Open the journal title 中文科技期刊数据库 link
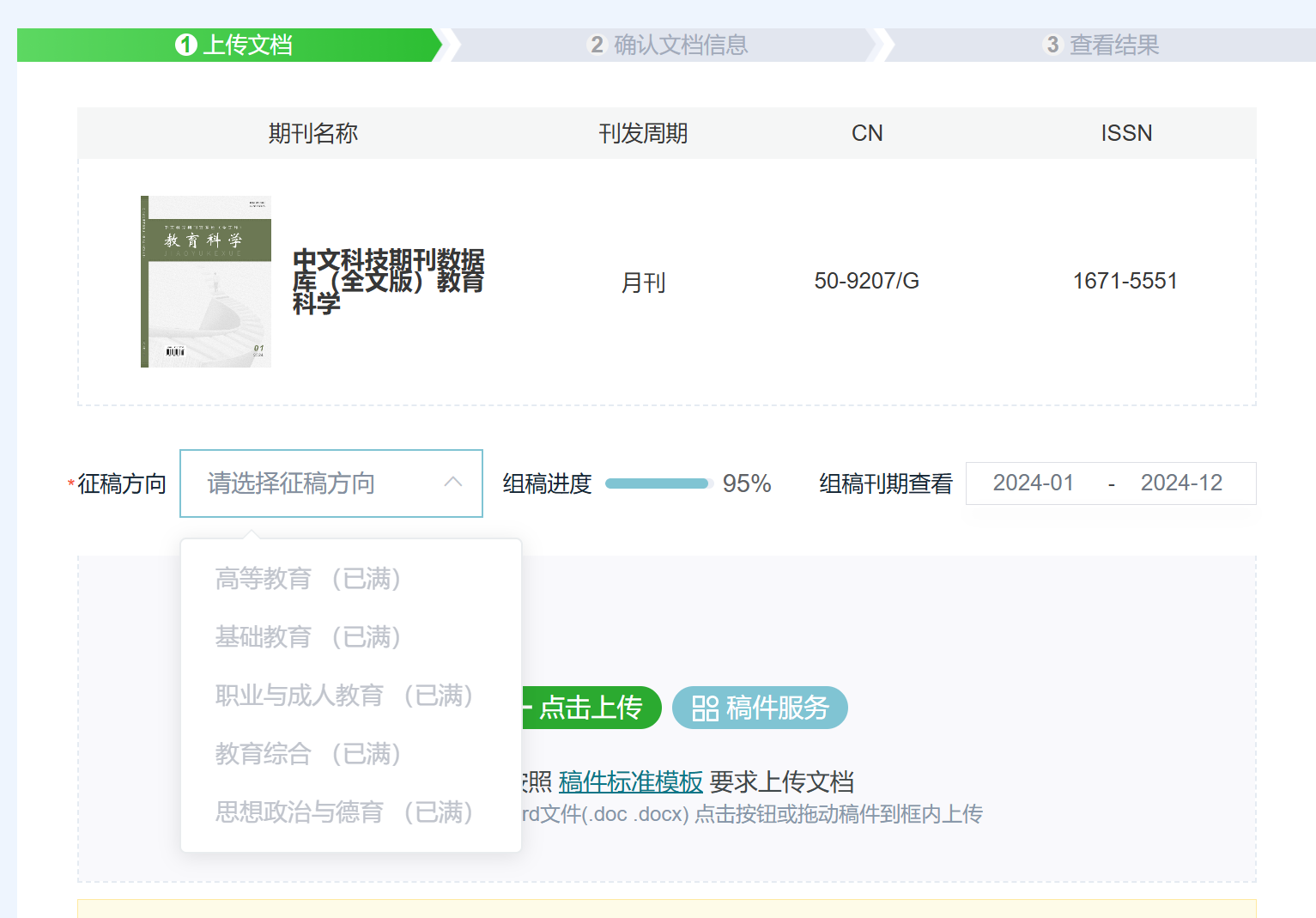Image resolution: width=1316 pixels, height=918 pixels. (x=388, y=282)
